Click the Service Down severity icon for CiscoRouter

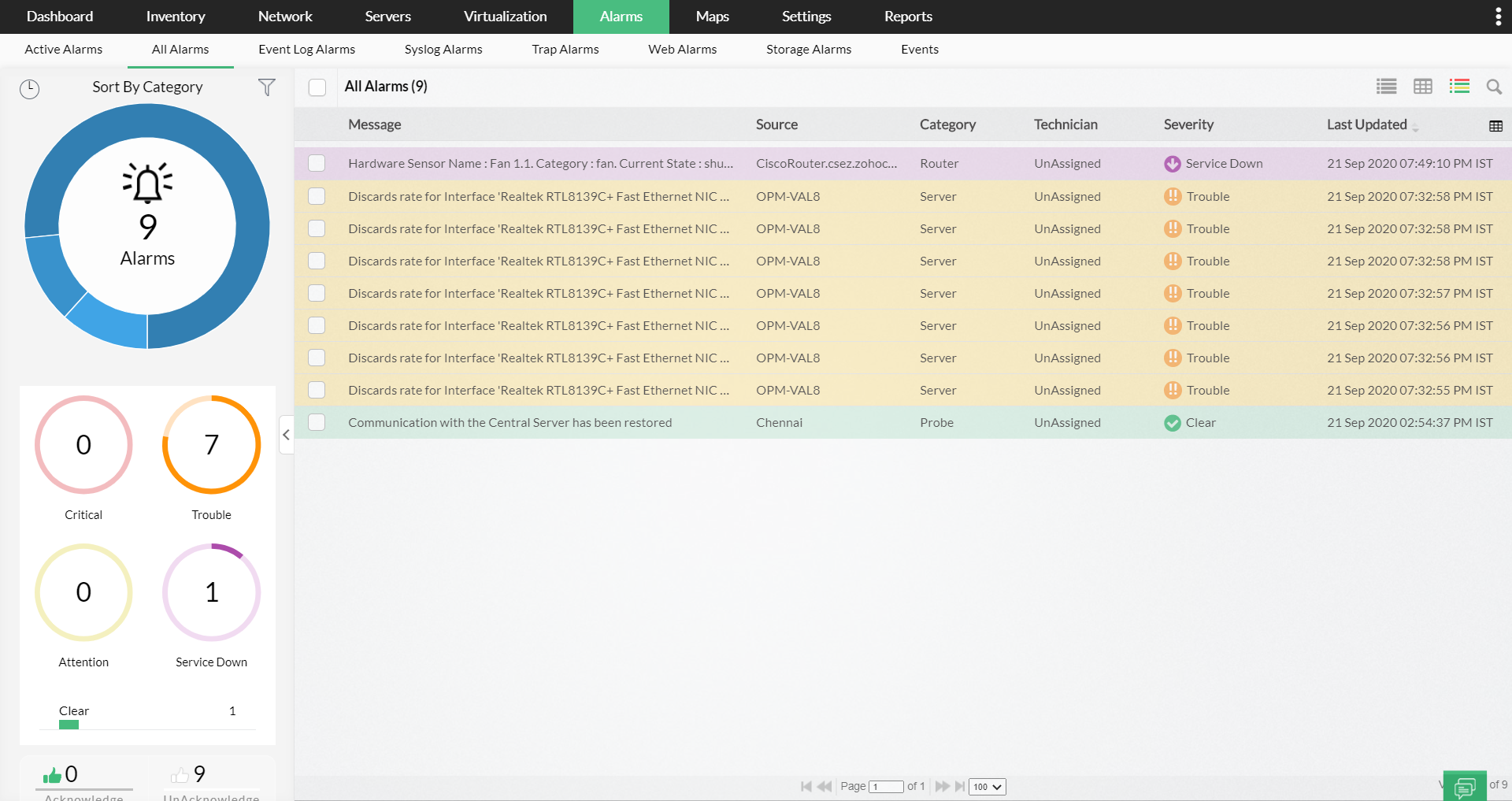pos(1173,164)
